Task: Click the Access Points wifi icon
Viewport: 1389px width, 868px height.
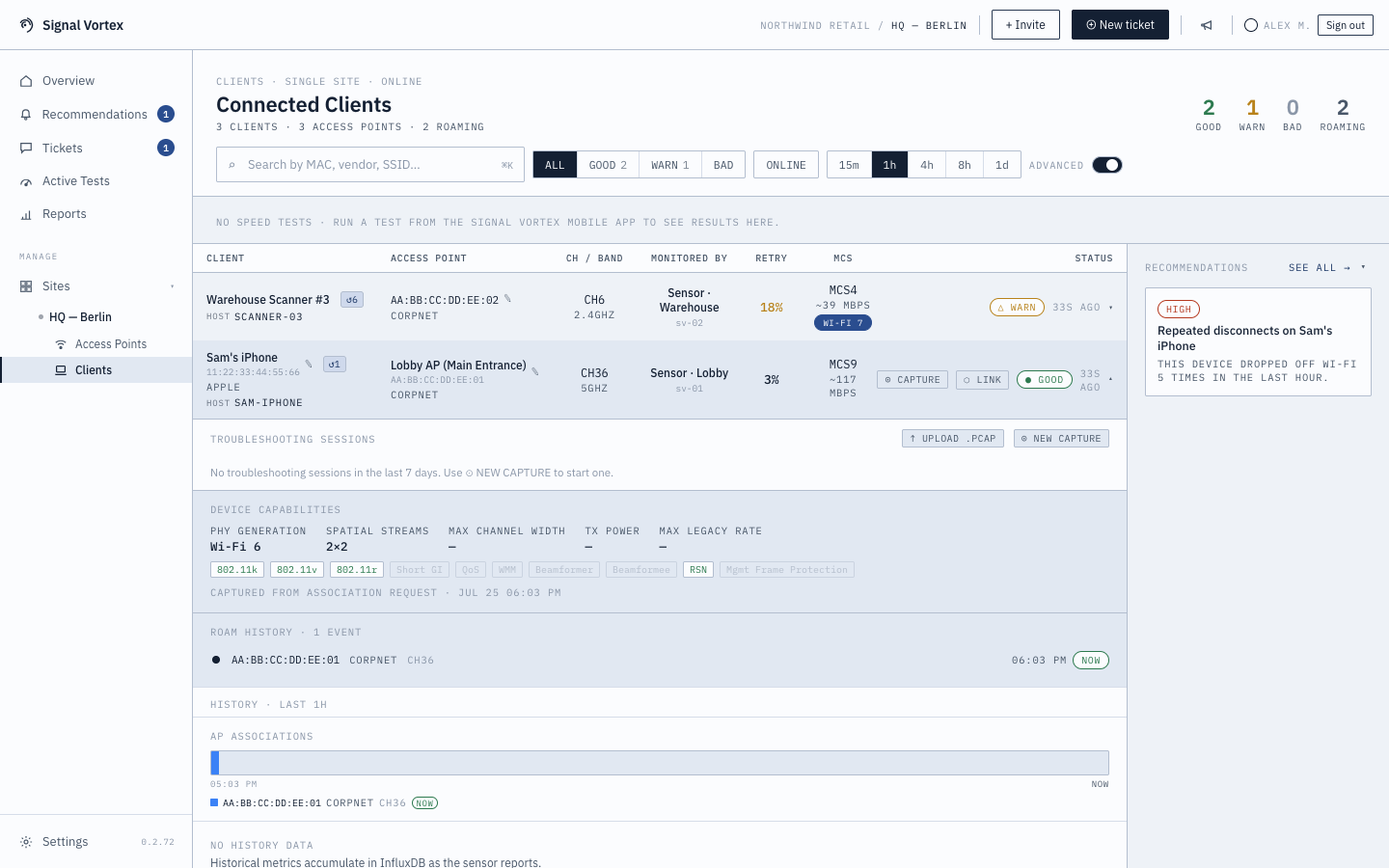Action: pos(61,344)
